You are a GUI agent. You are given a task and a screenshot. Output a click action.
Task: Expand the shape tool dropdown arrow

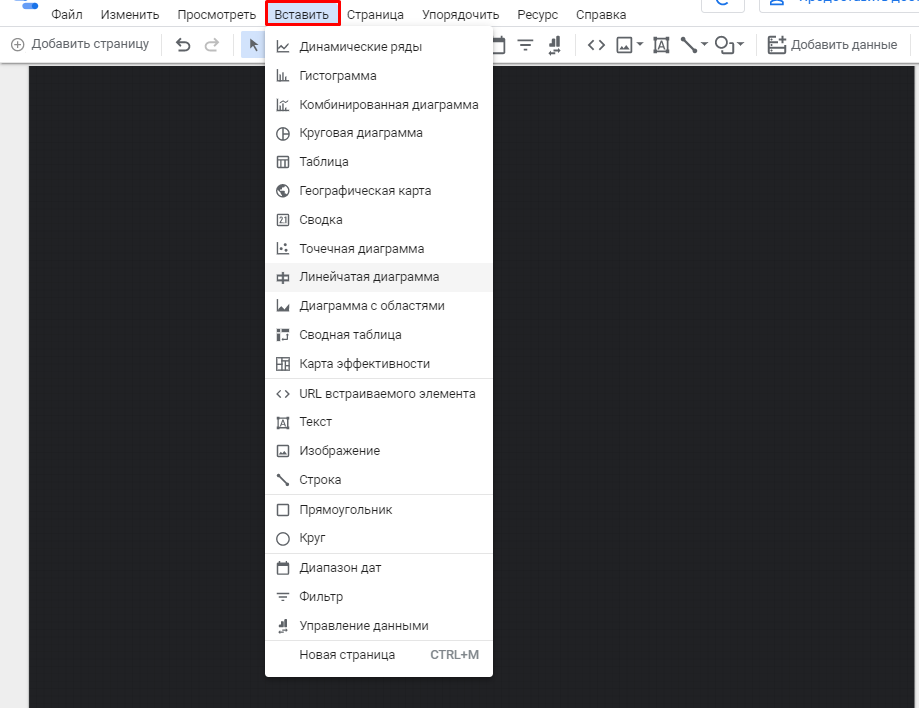click(x=740, y=45)
